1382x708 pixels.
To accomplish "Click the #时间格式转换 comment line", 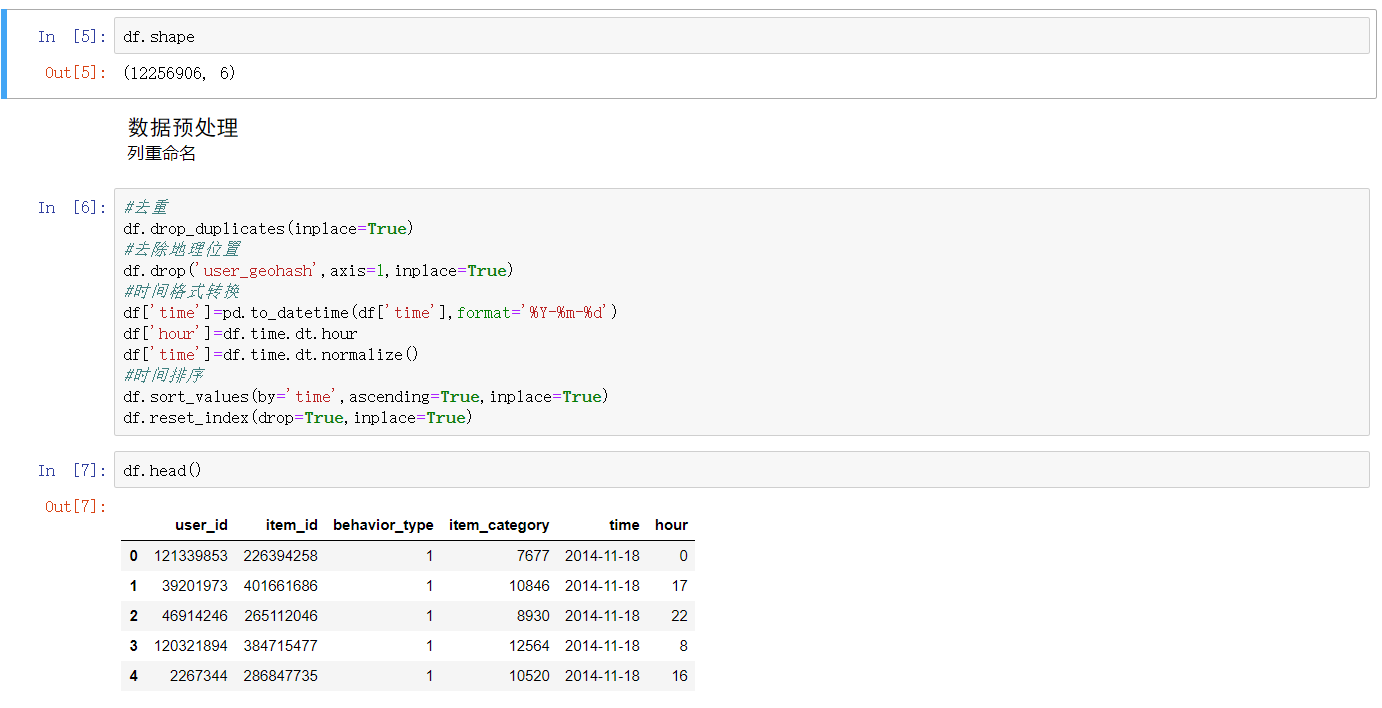I will (181, 292).
